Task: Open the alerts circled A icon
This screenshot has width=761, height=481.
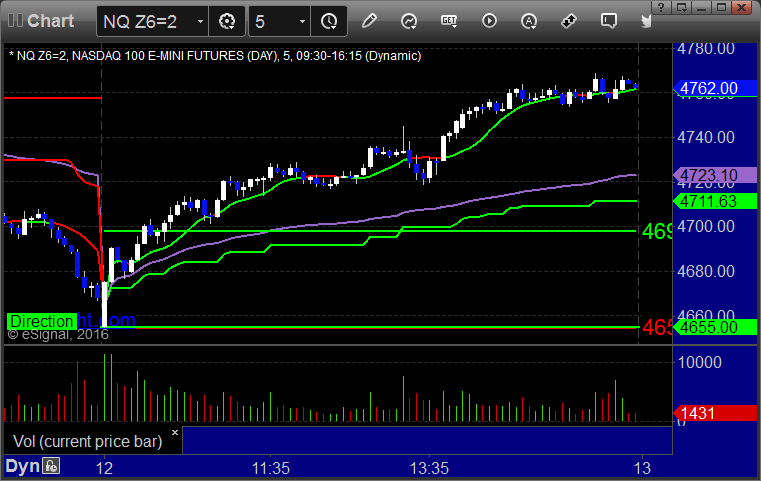Action: tap(529, 21)
